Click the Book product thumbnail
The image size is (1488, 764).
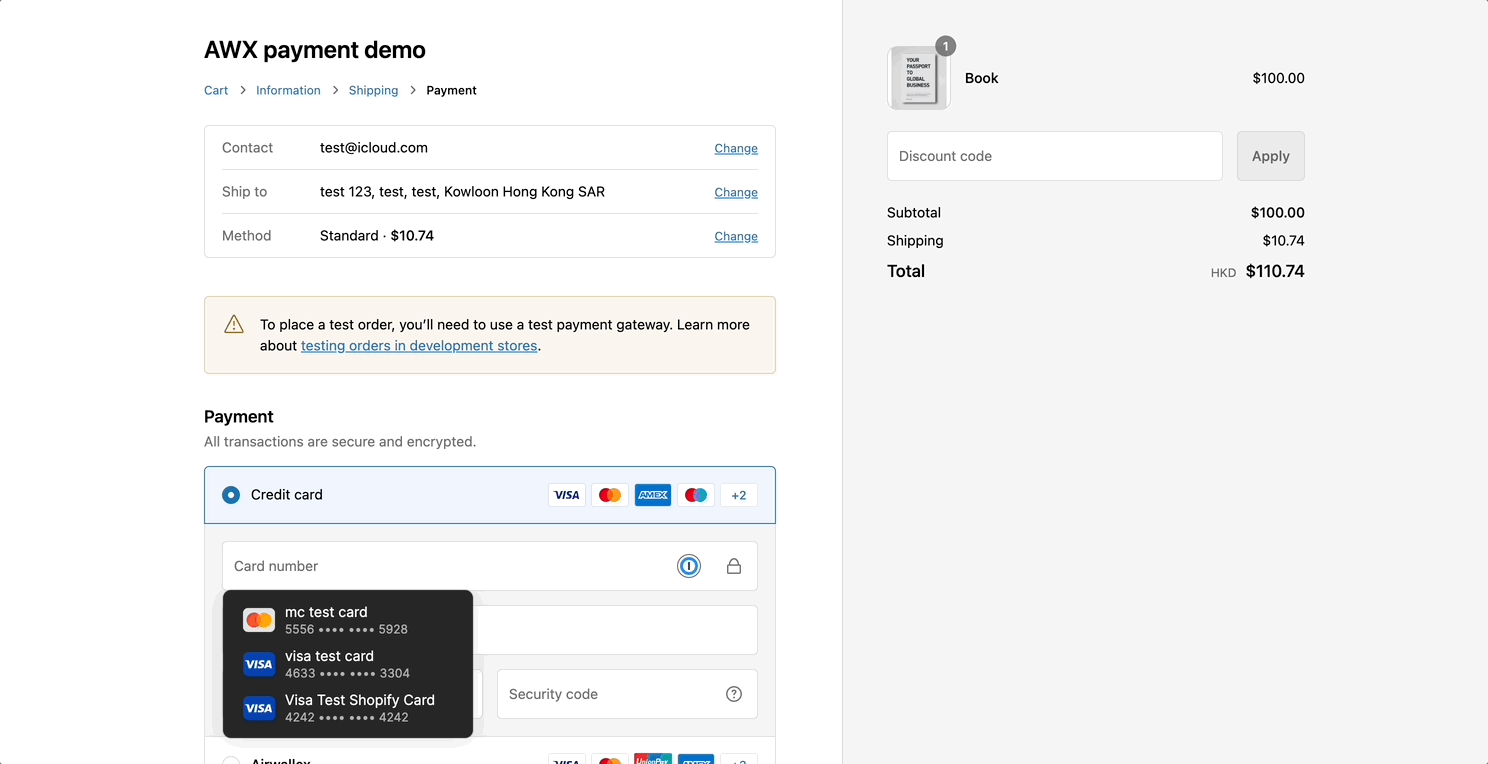pyautogui.click(x=918, y=74)
